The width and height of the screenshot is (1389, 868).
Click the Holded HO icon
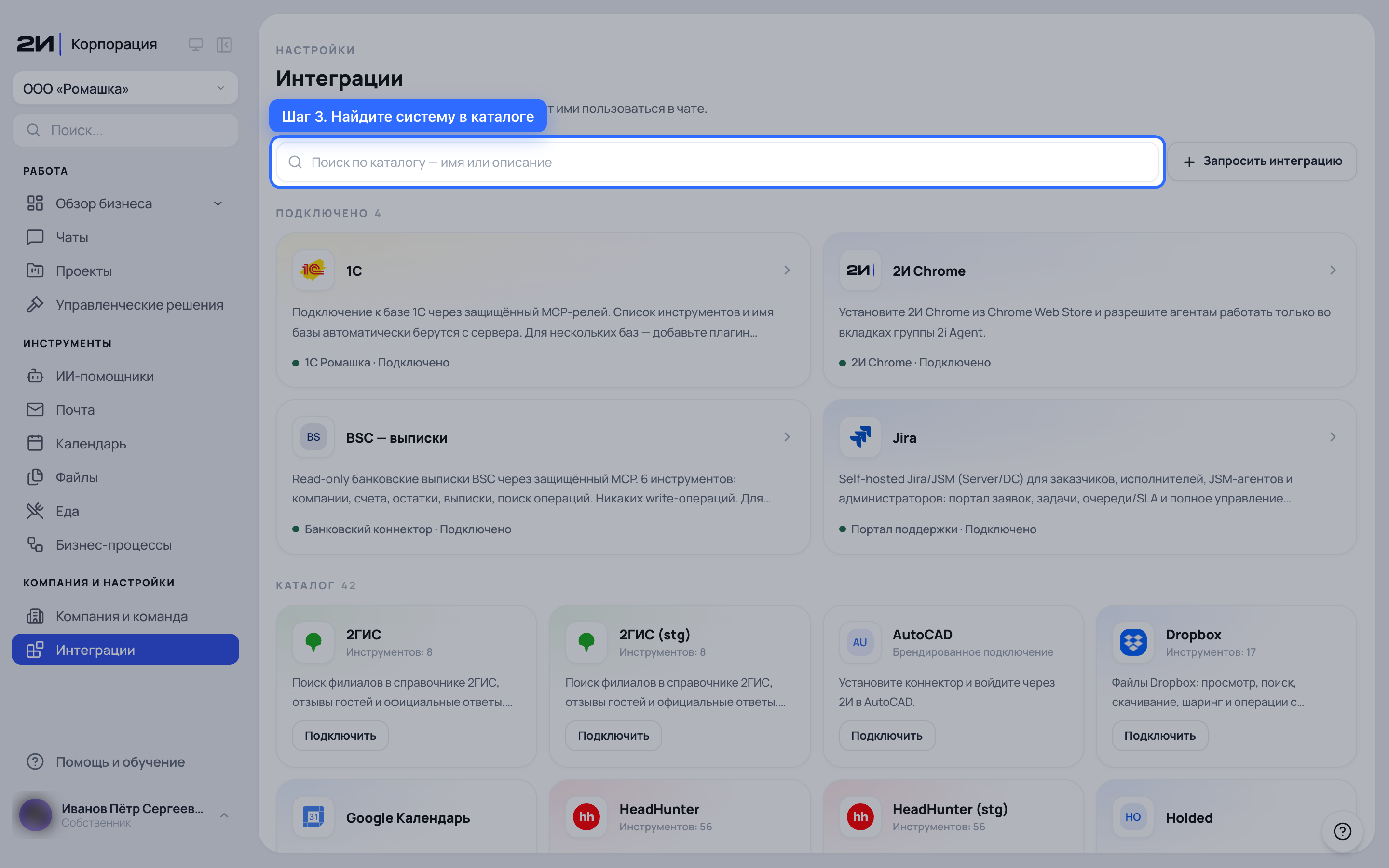(1133, 816)
